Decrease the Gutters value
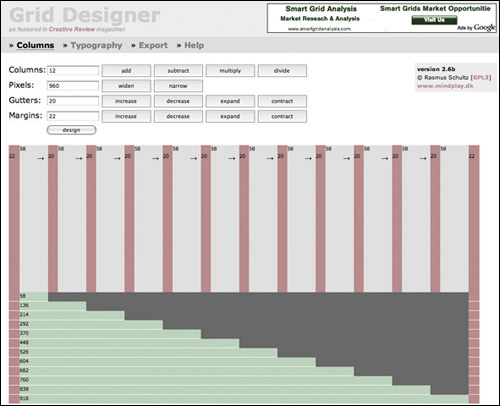The image size is (500, 406). 178,101
